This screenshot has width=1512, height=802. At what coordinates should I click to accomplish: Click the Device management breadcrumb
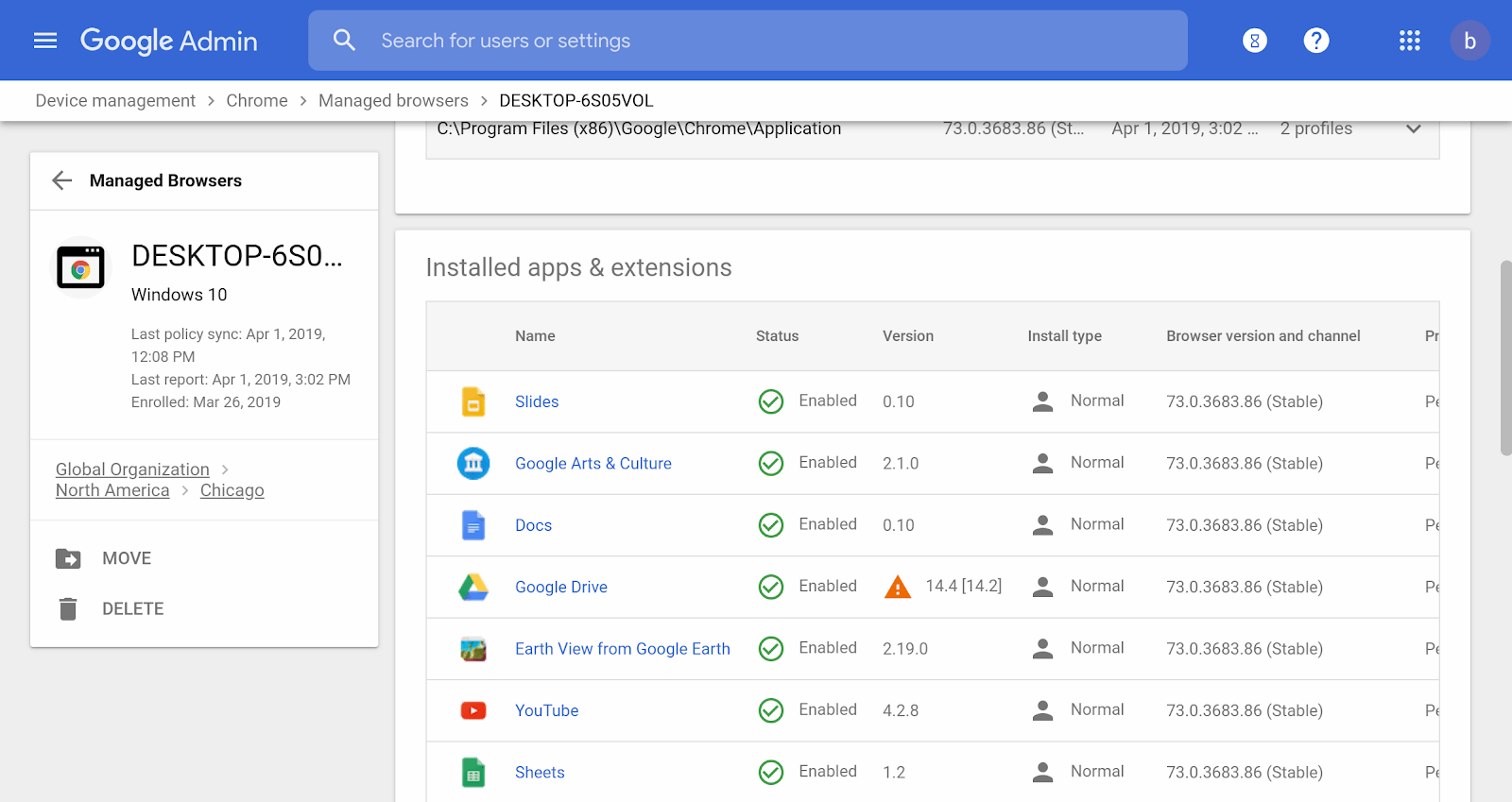pyautogui.click(x=115, y=100)
